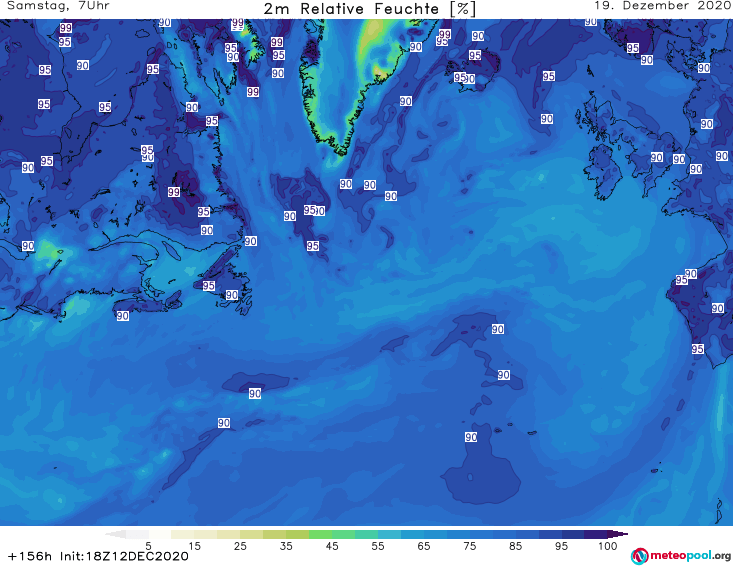The width and height of the screenshot is (733, 566).
Task: Click the '95' contour label over western Newfoundland
Action: (208, 286)
